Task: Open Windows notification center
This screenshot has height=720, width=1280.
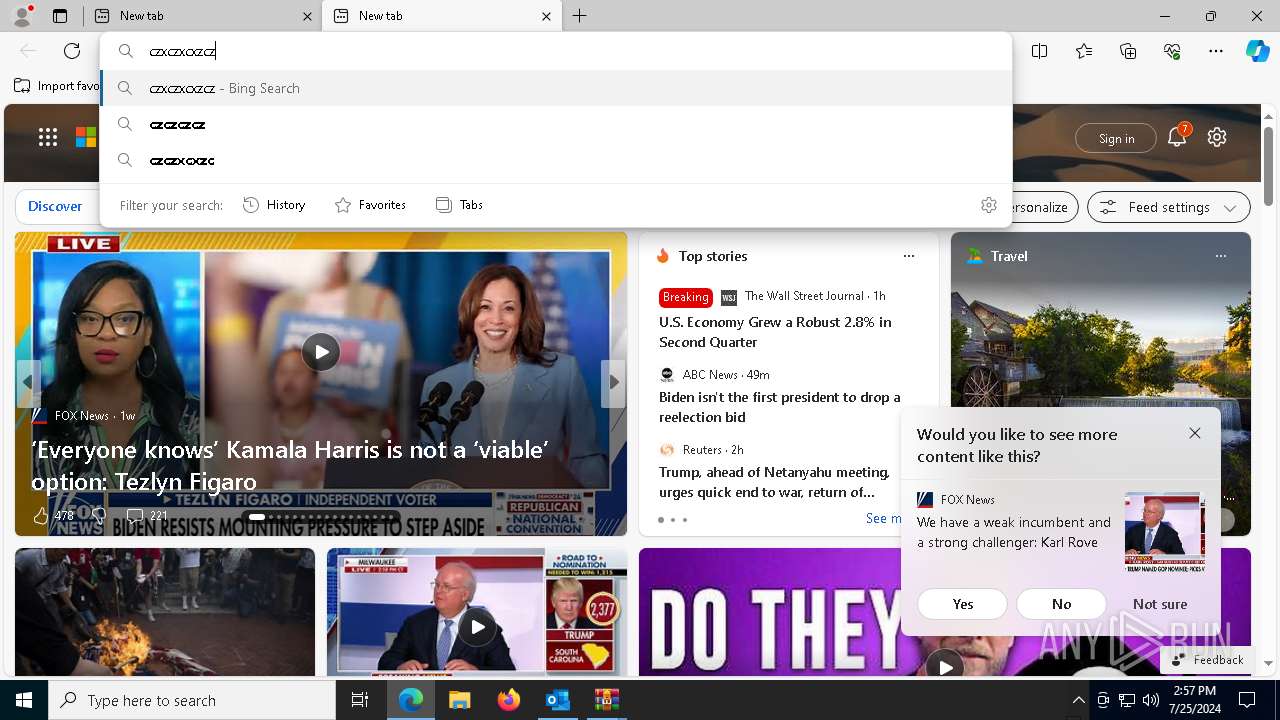Action: (x=1247, y=700)
